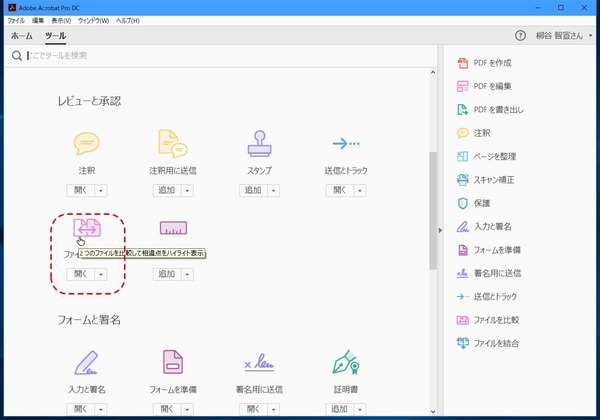Viewport: 600px width, 420px height.
Task: Expand dropdown arrow beside スタンプ 追加 button
Action: coord(274,190)
